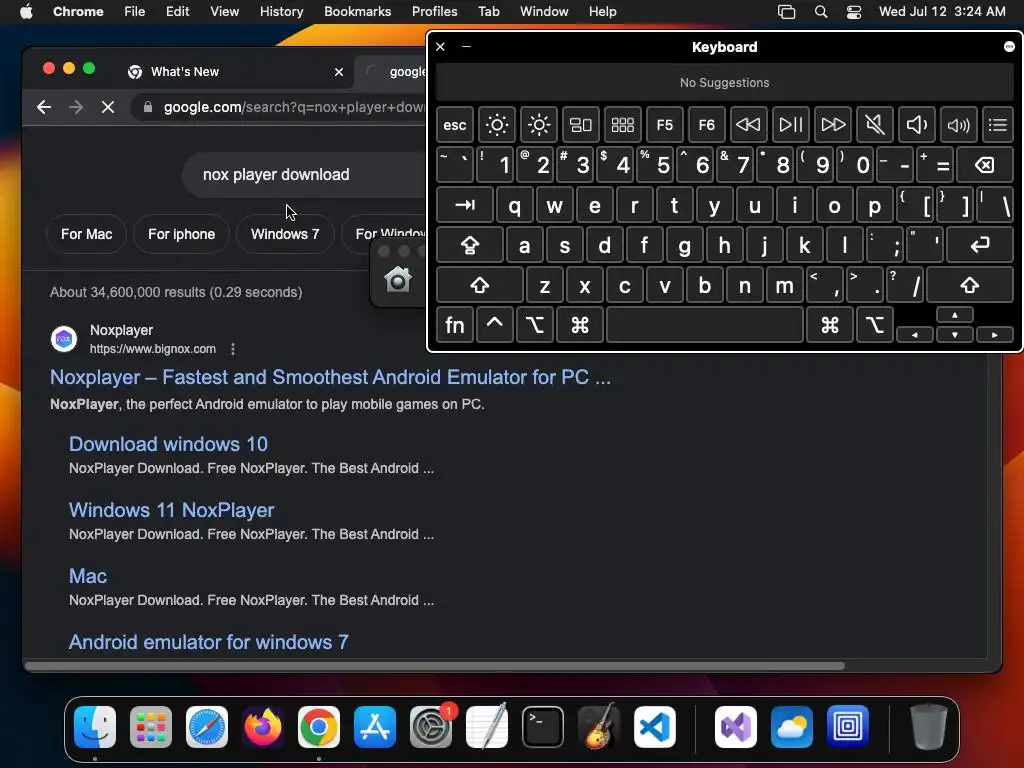The height and width of the screenshot is (768, 1024).
Task: Tap the play/pause media key
Action: point(790,125)
